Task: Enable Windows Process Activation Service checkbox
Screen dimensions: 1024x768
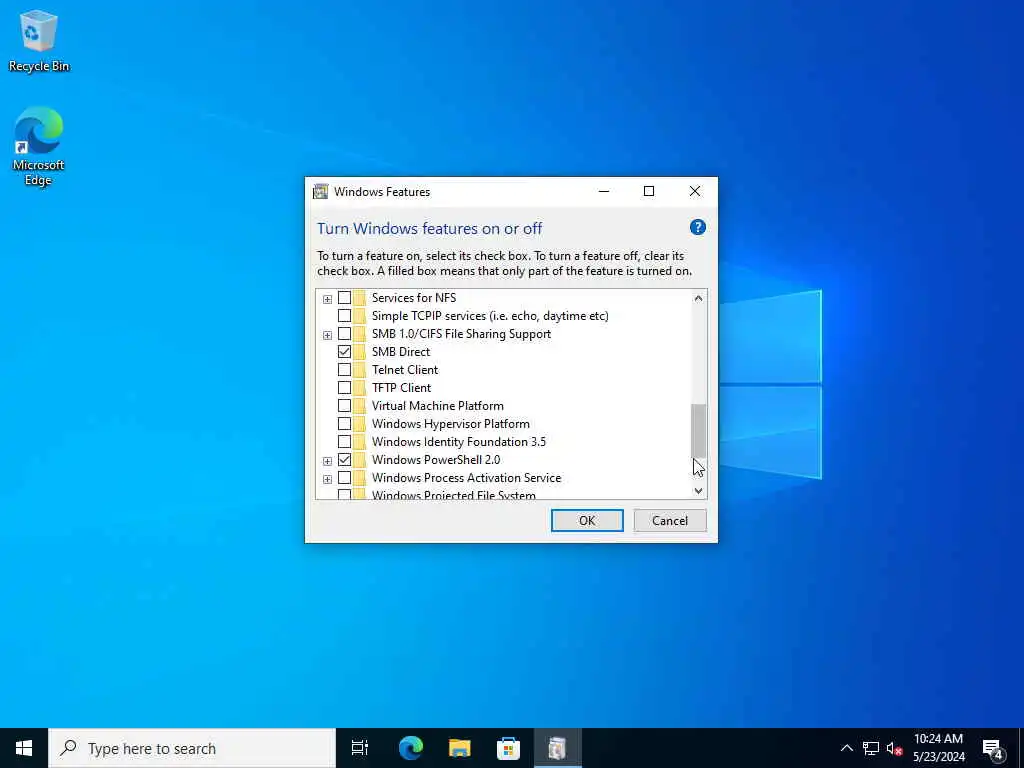Action: click(x=344, y=478)
